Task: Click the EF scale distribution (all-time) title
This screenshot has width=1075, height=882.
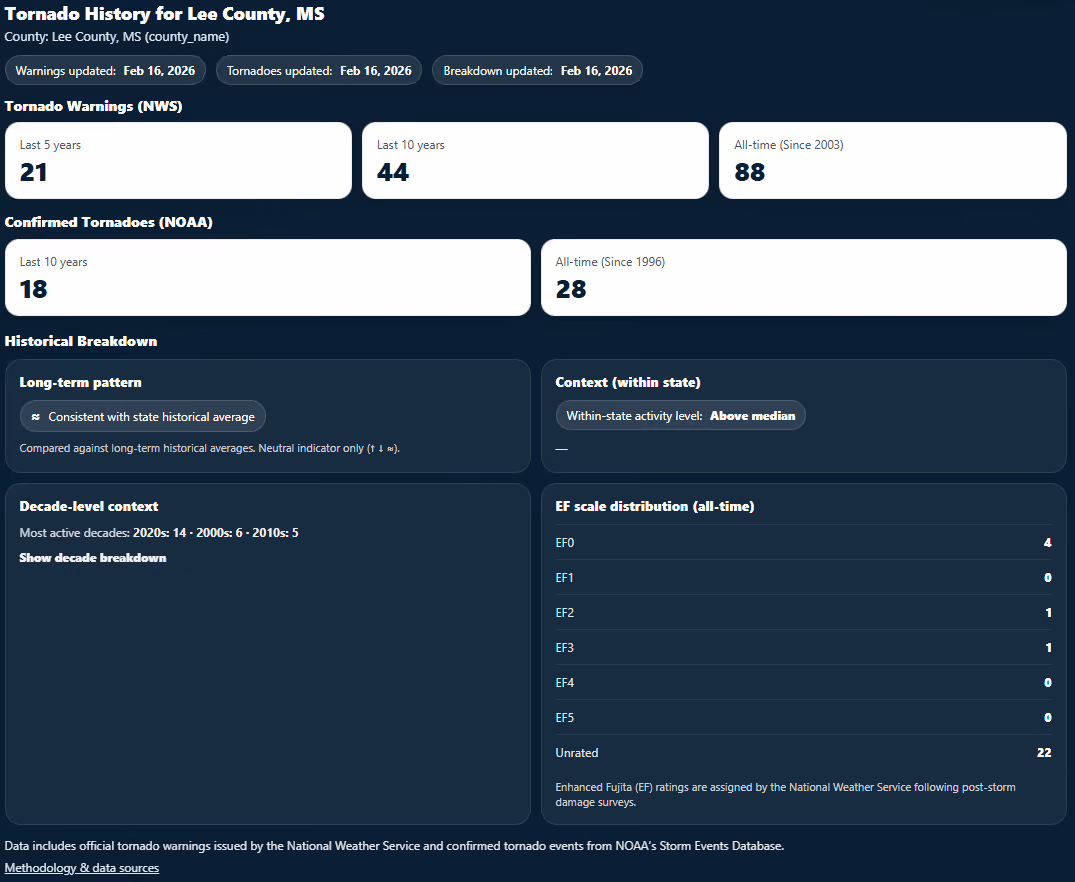Action: coord(655,506)
